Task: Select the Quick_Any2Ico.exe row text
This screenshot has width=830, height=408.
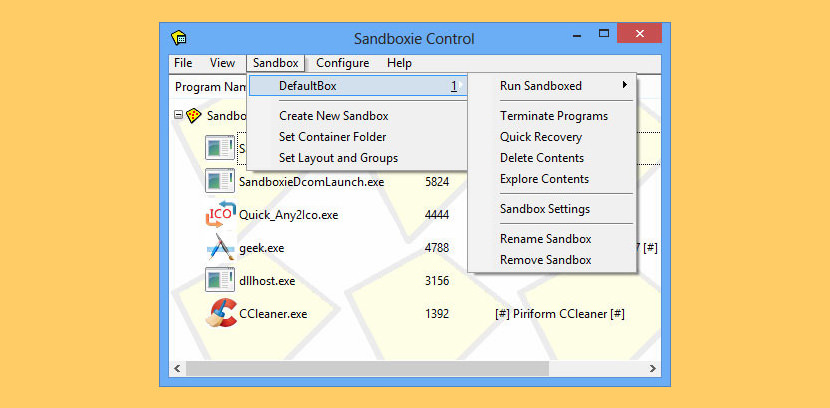Action: click(x=288, y=215)
